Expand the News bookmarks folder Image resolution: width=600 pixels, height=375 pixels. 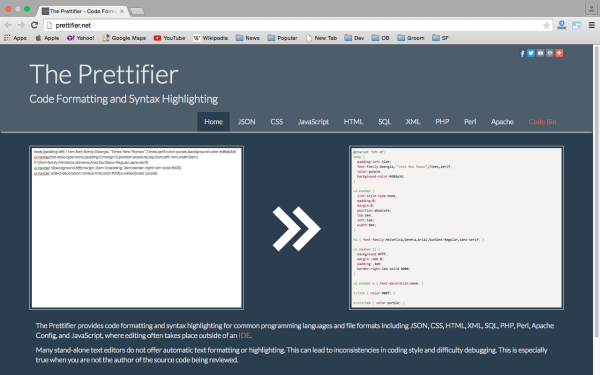pyautogui.click(x=248, y=38)
